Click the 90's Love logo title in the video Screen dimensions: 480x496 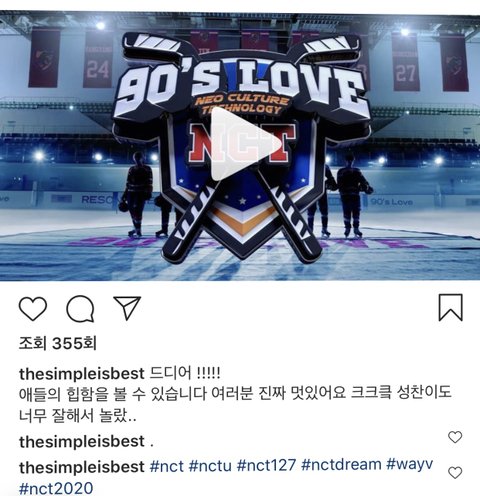tap(242, 85)
